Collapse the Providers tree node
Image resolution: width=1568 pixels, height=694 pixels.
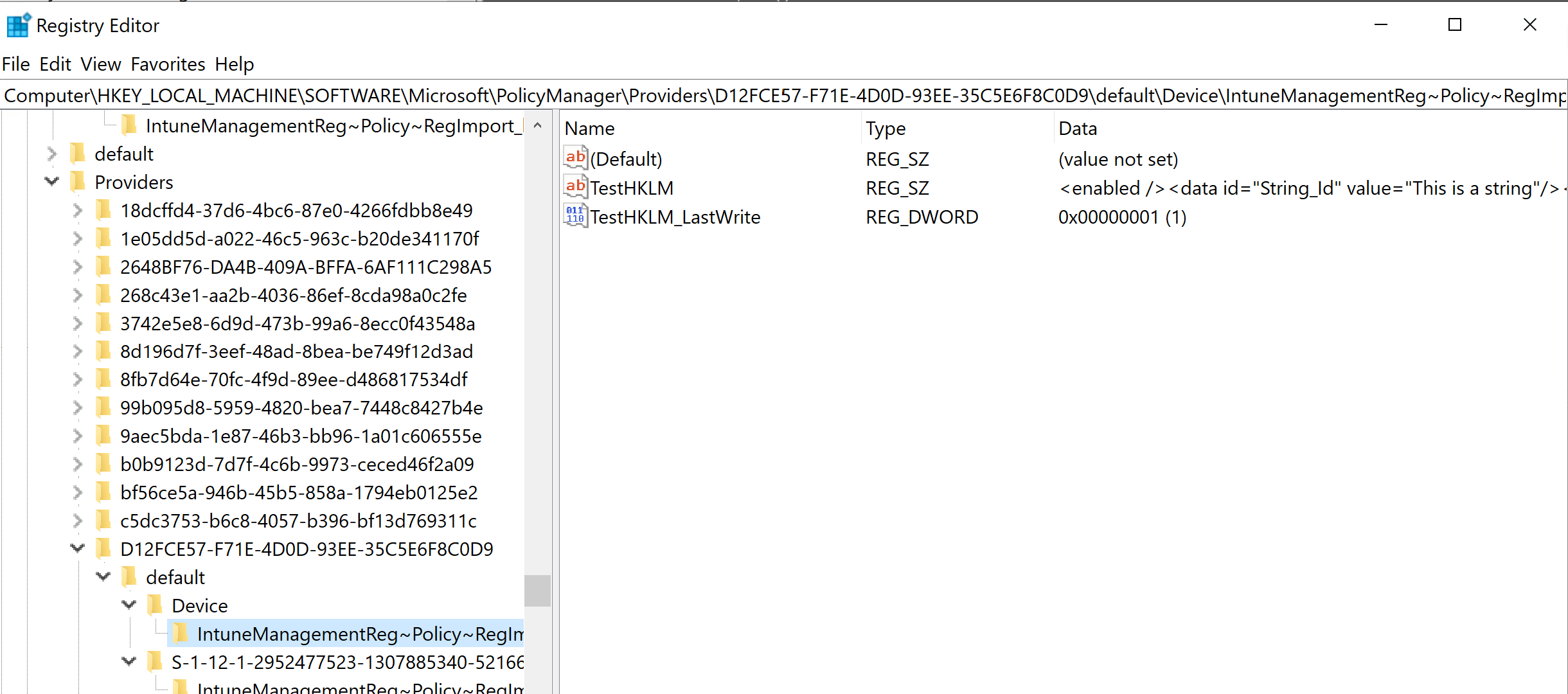click(52, 182)
